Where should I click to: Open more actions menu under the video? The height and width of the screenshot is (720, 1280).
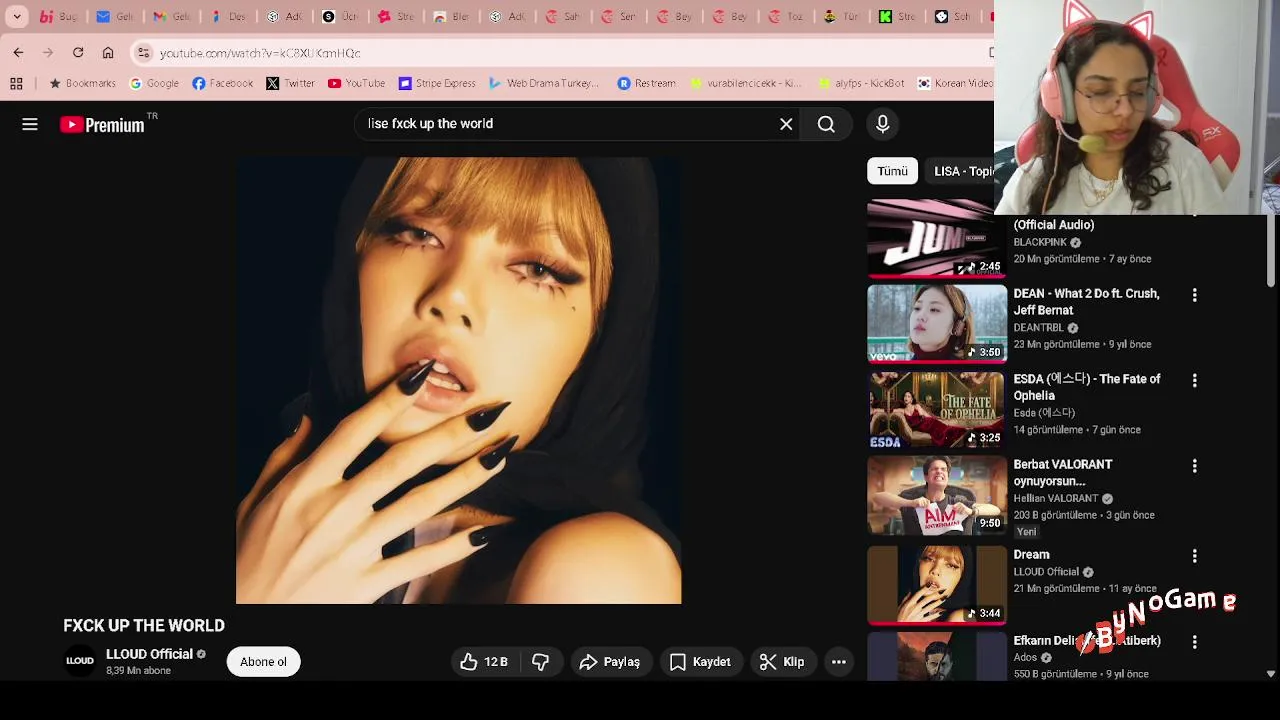point(839,662)
